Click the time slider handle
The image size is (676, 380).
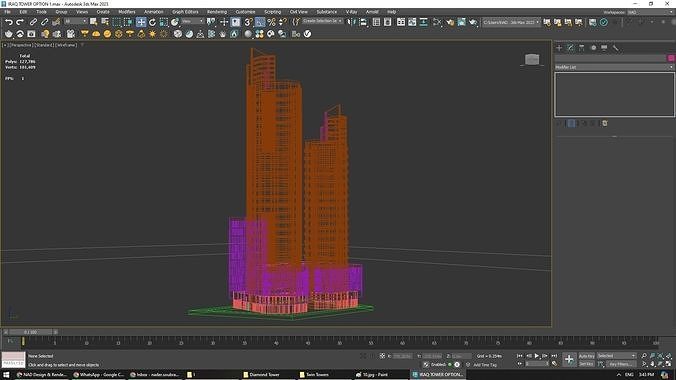31,332
